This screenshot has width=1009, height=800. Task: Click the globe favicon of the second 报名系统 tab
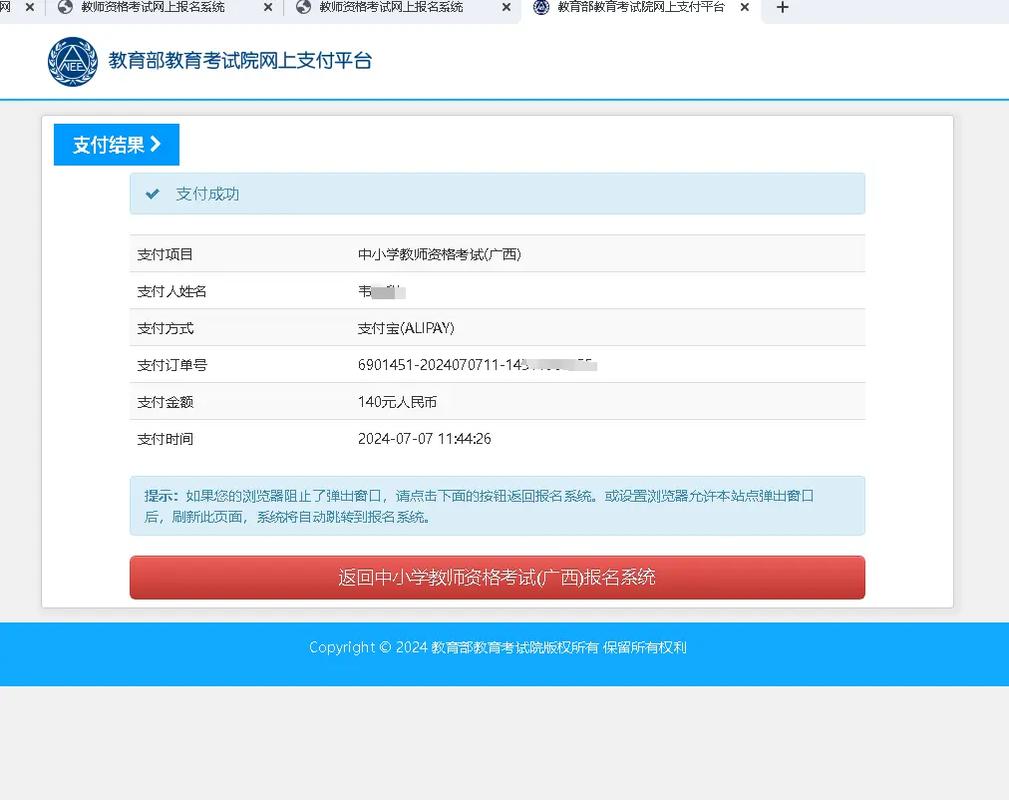[303, 7]
